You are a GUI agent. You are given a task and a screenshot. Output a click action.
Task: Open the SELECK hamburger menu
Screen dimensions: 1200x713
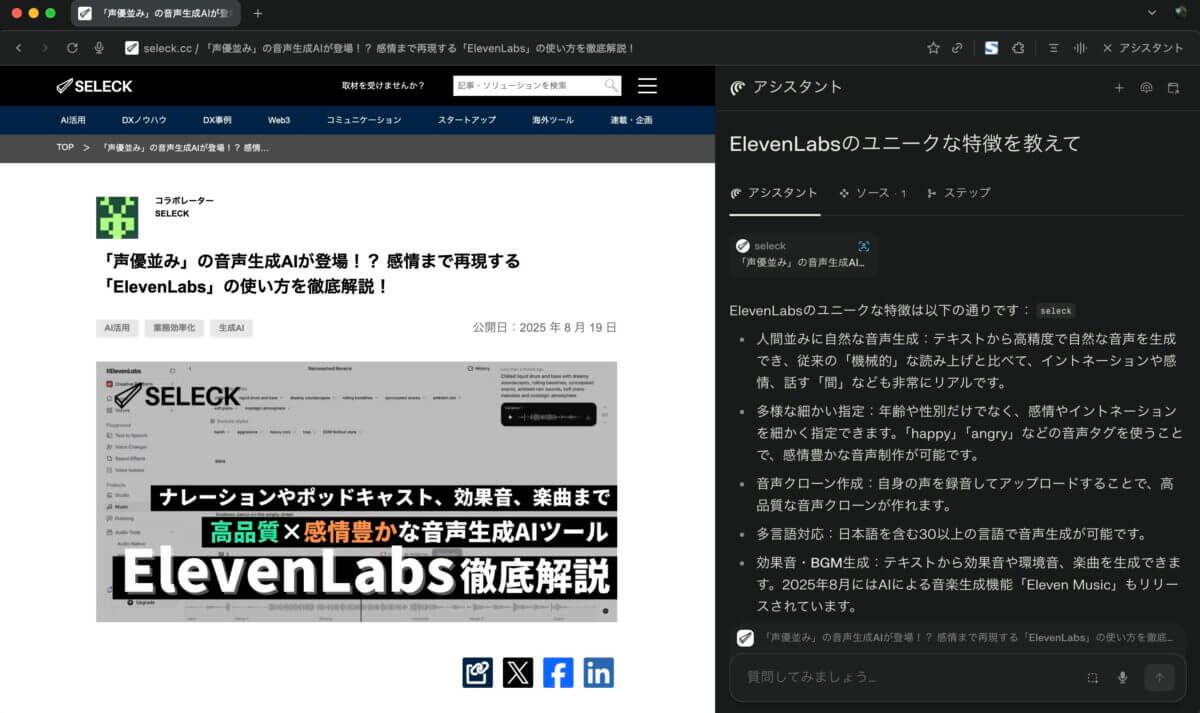click(647, 86)
